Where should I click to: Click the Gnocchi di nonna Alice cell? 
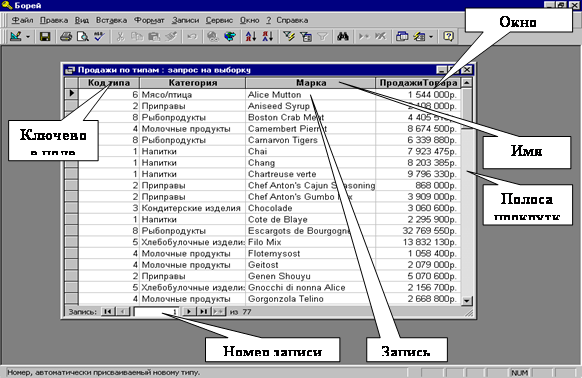click(x=310, y=287)
